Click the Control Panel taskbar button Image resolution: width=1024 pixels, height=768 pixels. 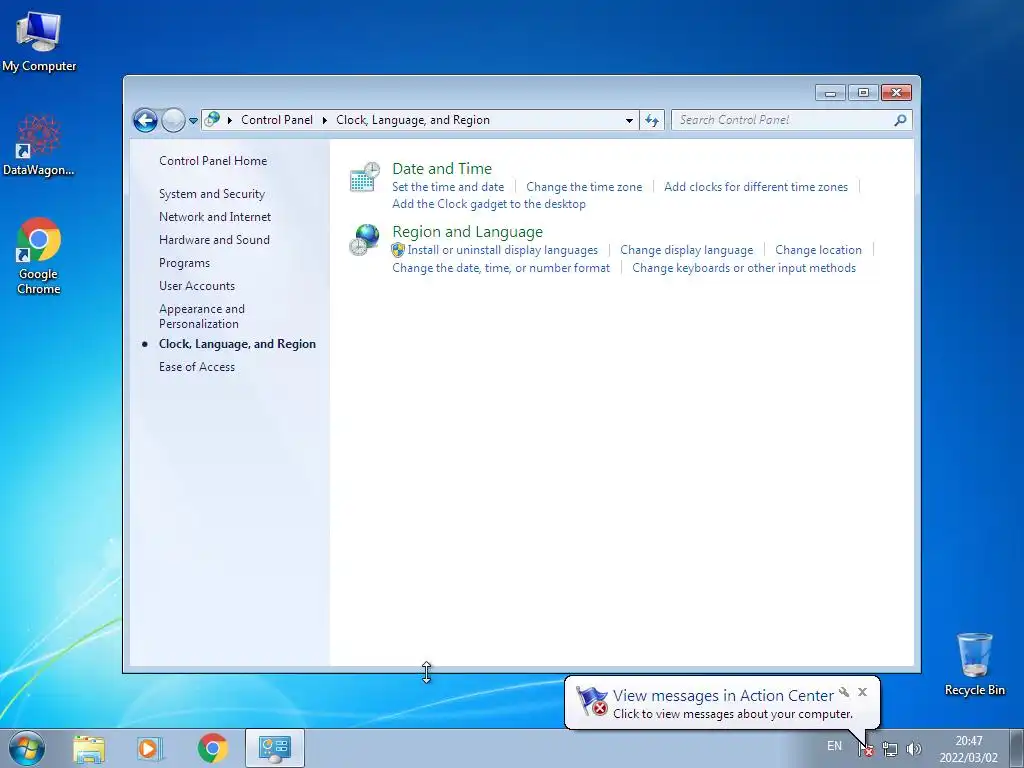click(x=274, y=748)
